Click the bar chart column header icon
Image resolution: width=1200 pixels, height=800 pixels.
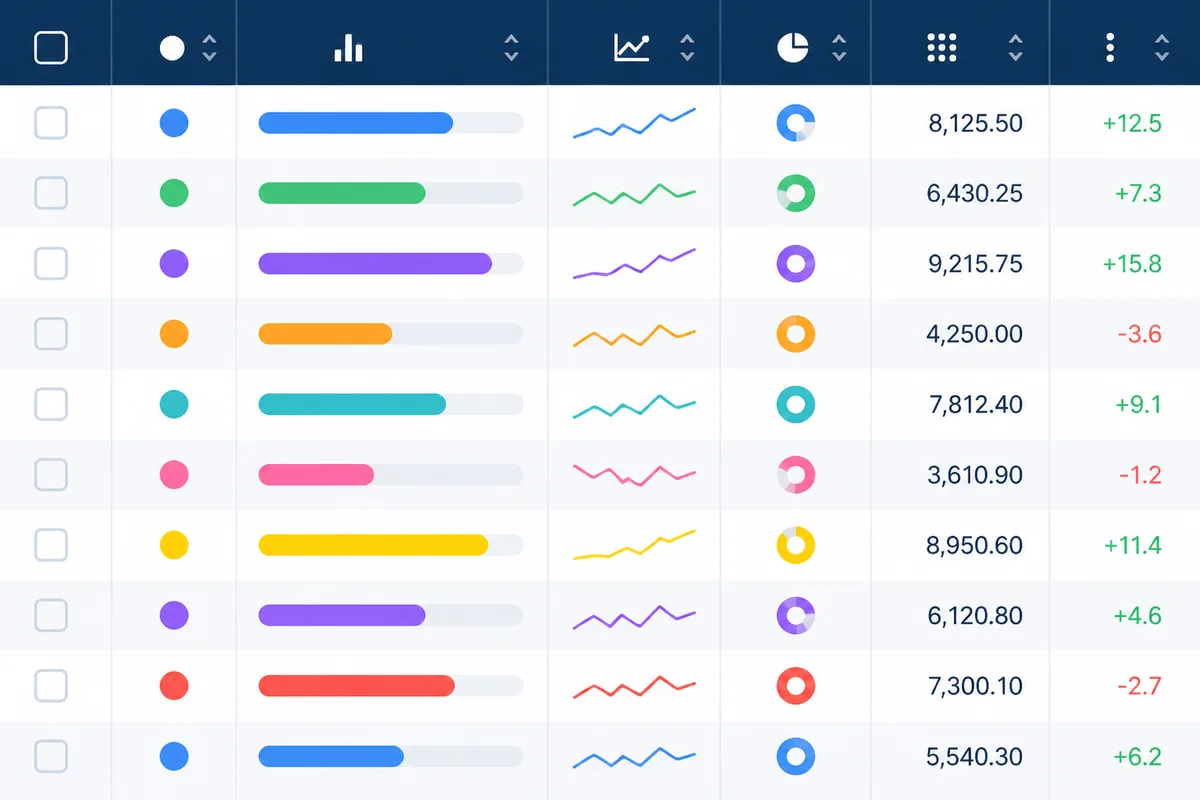click(348, 48)
